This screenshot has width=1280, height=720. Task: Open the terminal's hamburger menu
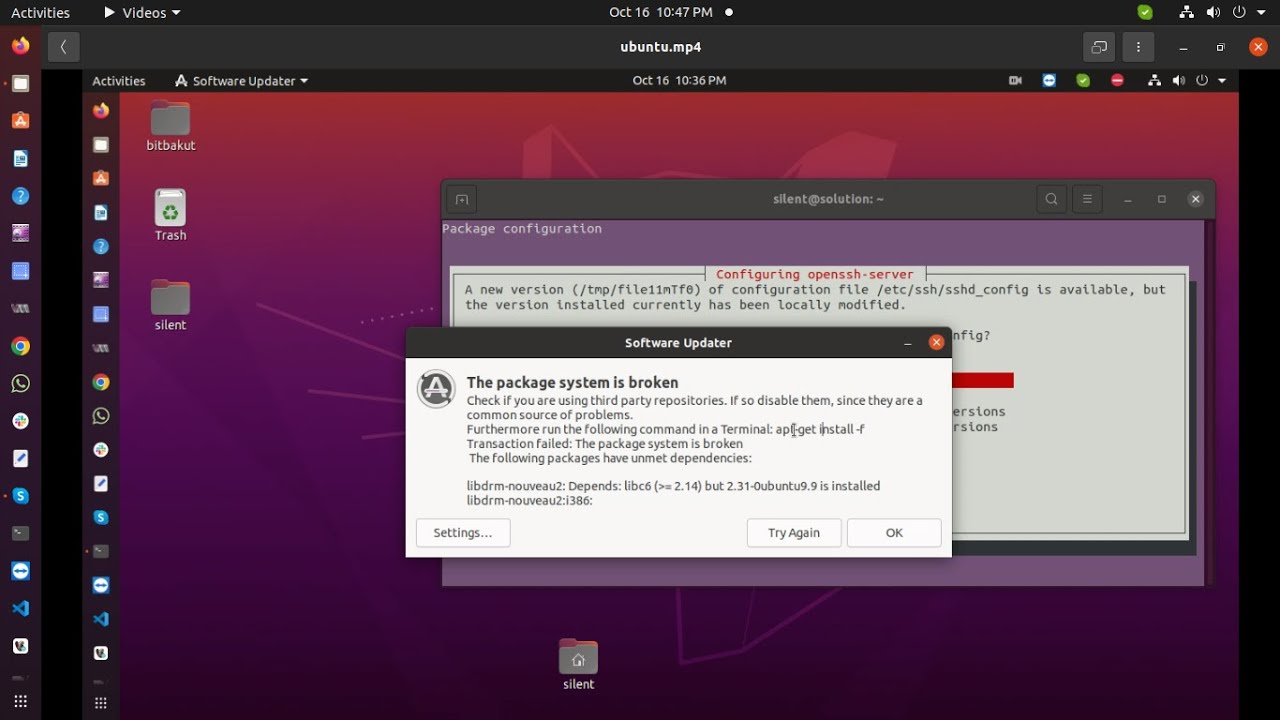click(1087, 199)
